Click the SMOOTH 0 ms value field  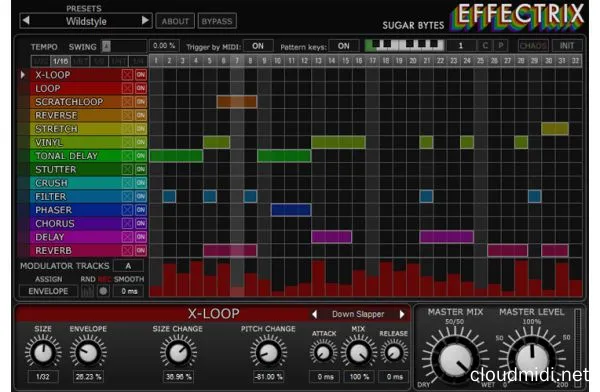click(130, 291)
